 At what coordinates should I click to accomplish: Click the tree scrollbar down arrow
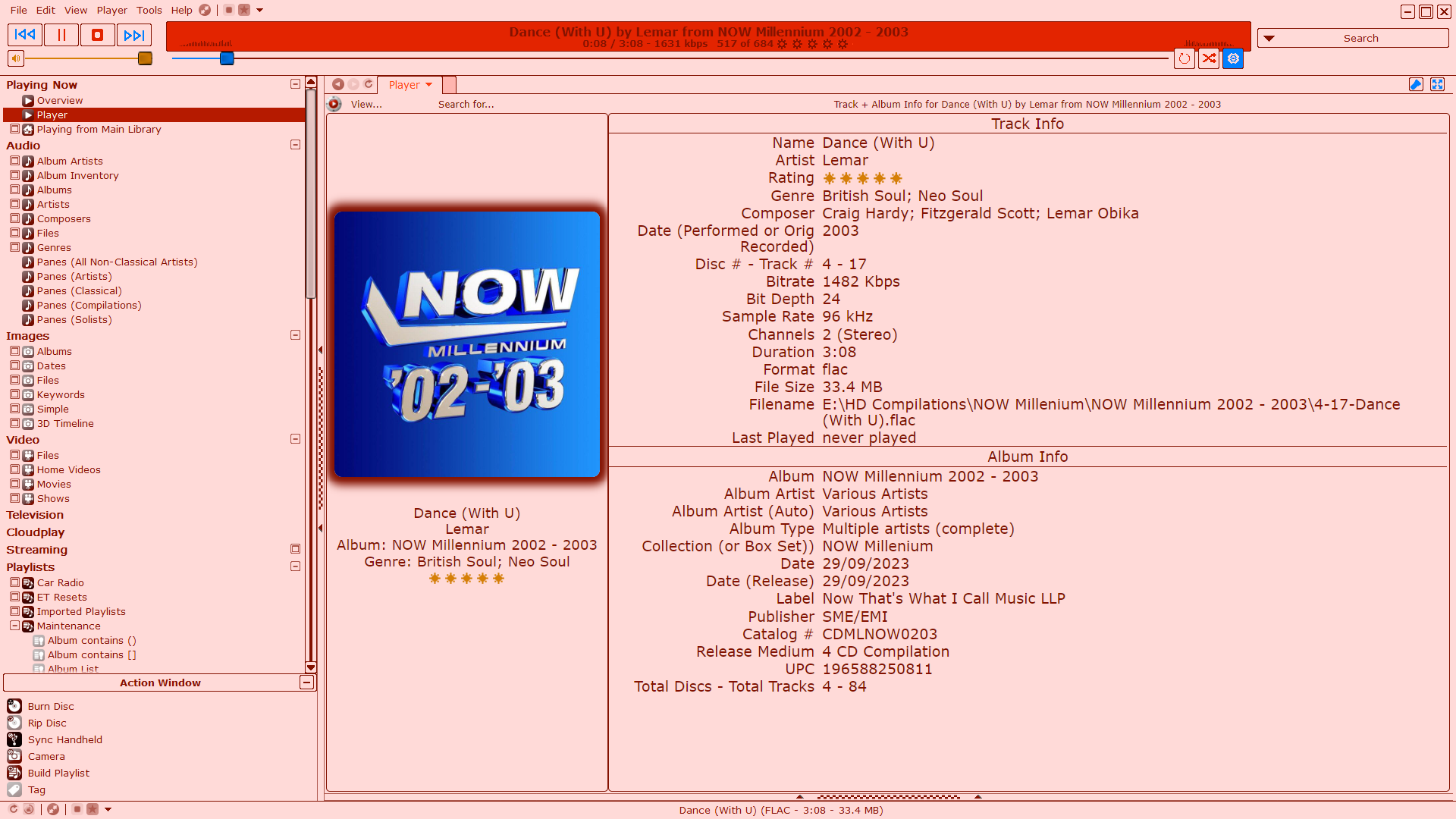point(311,667)
